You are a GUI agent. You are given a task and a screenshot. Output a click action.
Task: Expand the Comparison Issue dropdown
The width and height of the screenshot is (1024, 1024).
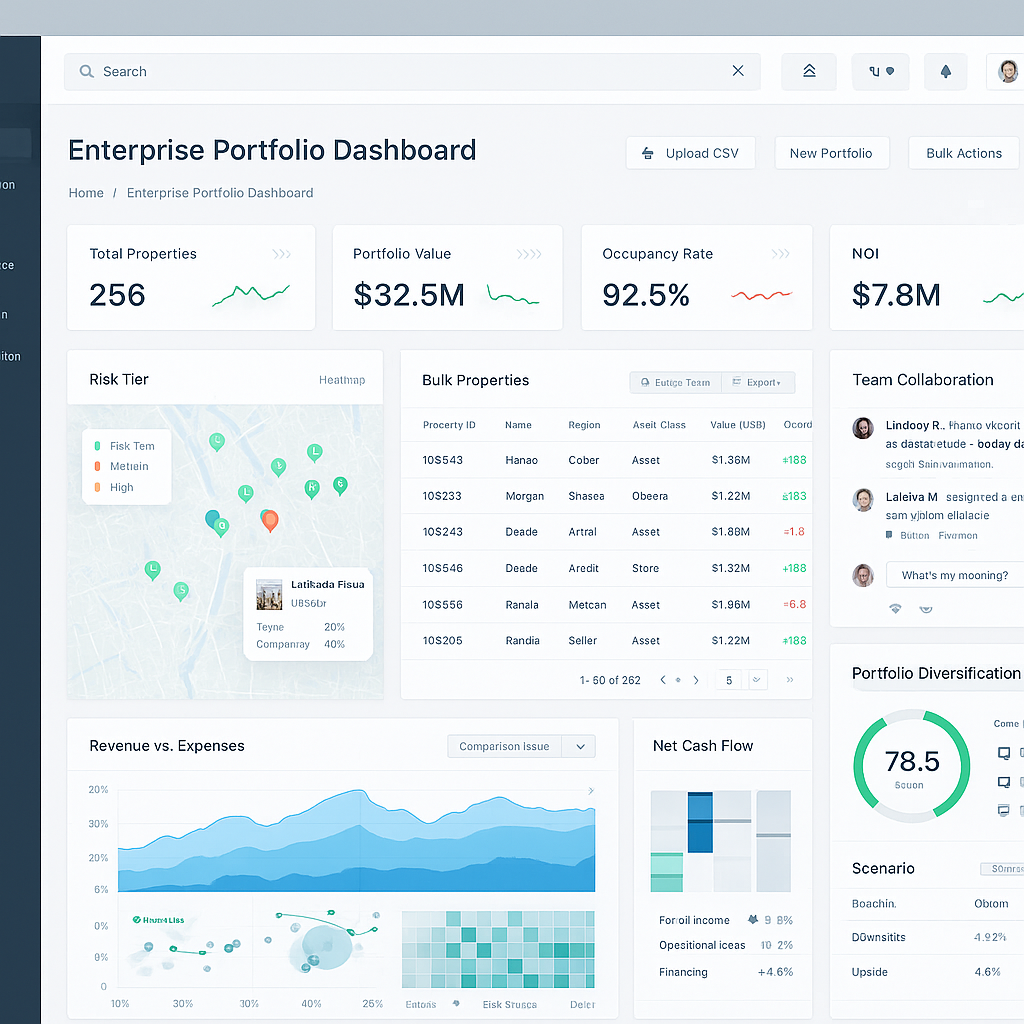[579, 746]
